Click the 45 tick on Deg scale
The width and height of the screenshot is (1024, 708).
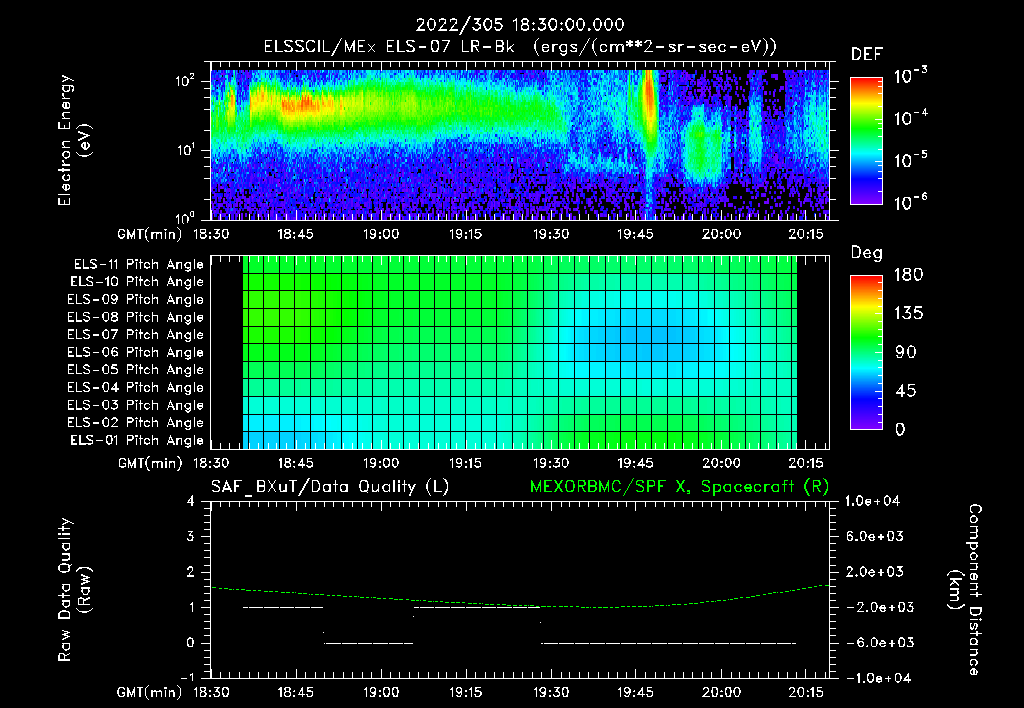click(x=906, y=391)
